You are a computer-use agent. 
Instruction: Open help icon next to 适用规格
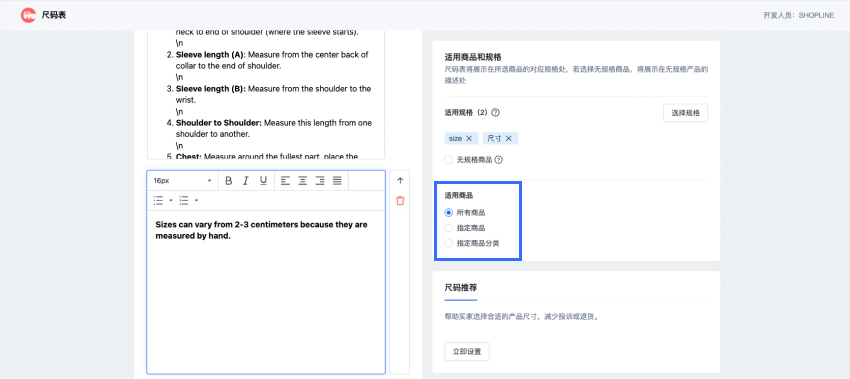tap(495, 113)
